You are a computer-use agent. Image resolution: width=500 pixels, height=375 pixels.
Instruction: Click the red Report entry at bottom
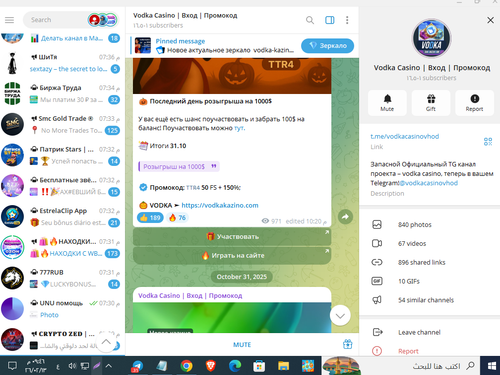430,351
